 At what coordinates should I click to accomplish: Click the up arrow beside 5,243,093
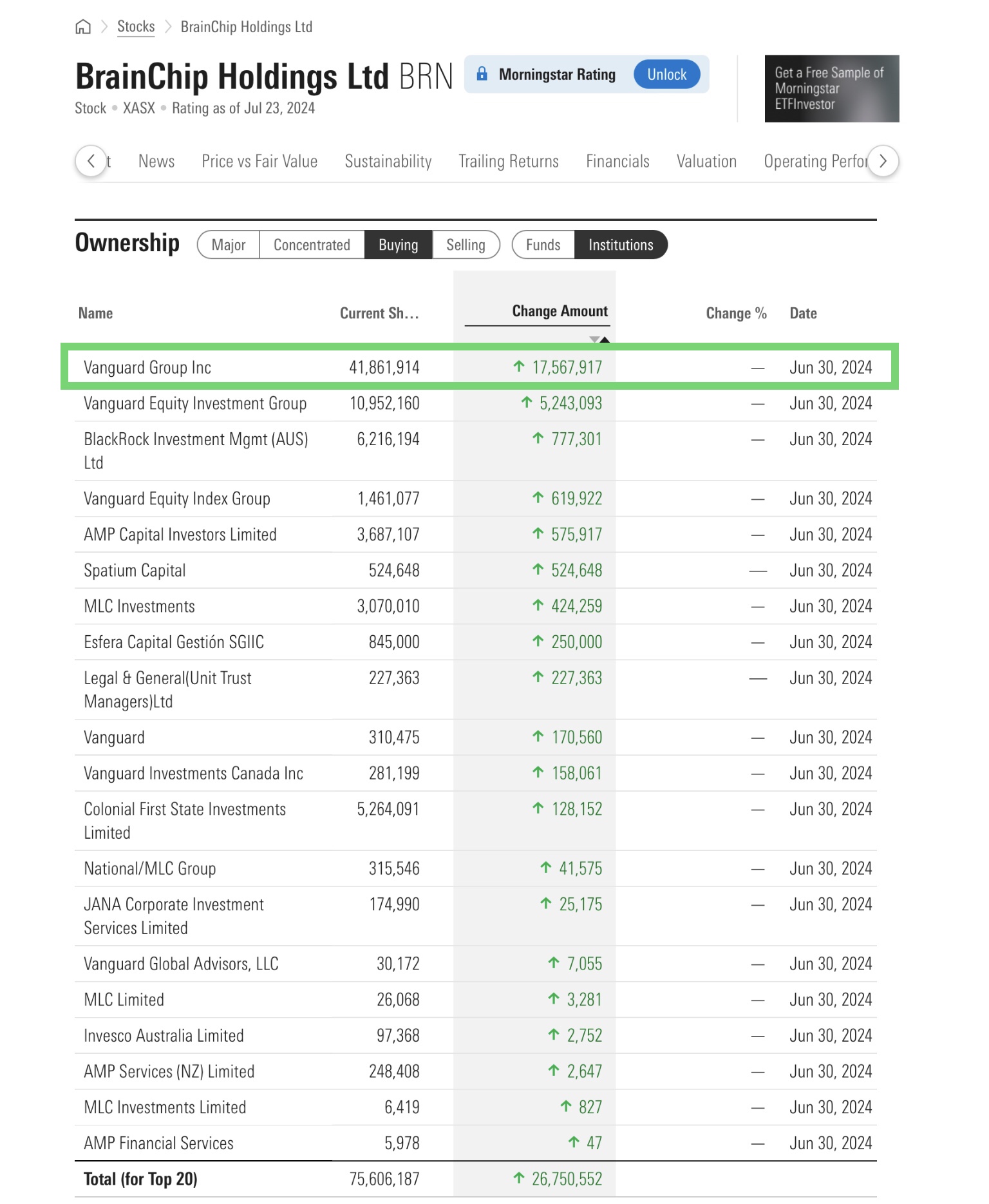(x=527, y=403)
